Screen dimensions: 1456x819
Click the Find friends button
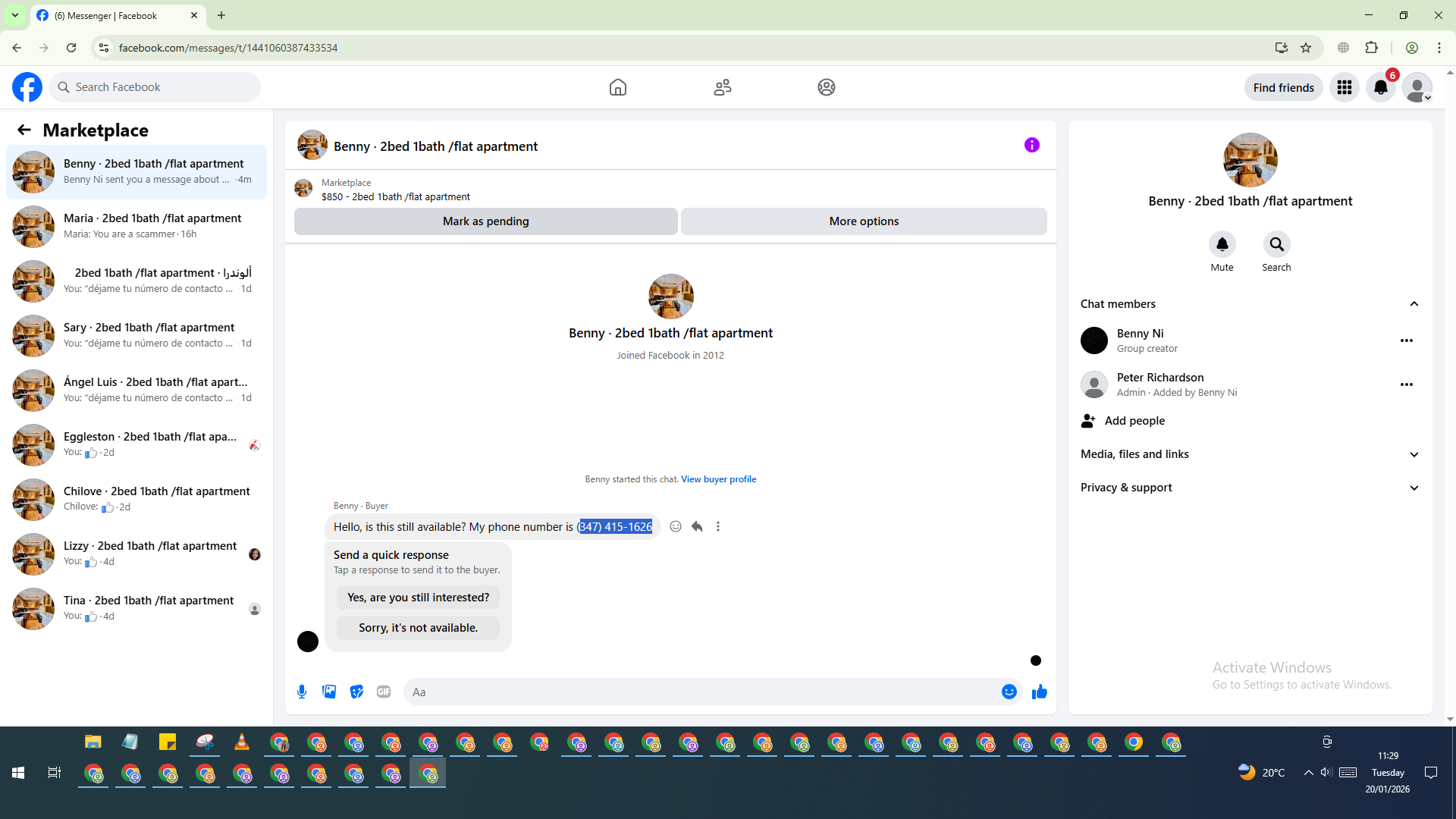point(1284,87)
